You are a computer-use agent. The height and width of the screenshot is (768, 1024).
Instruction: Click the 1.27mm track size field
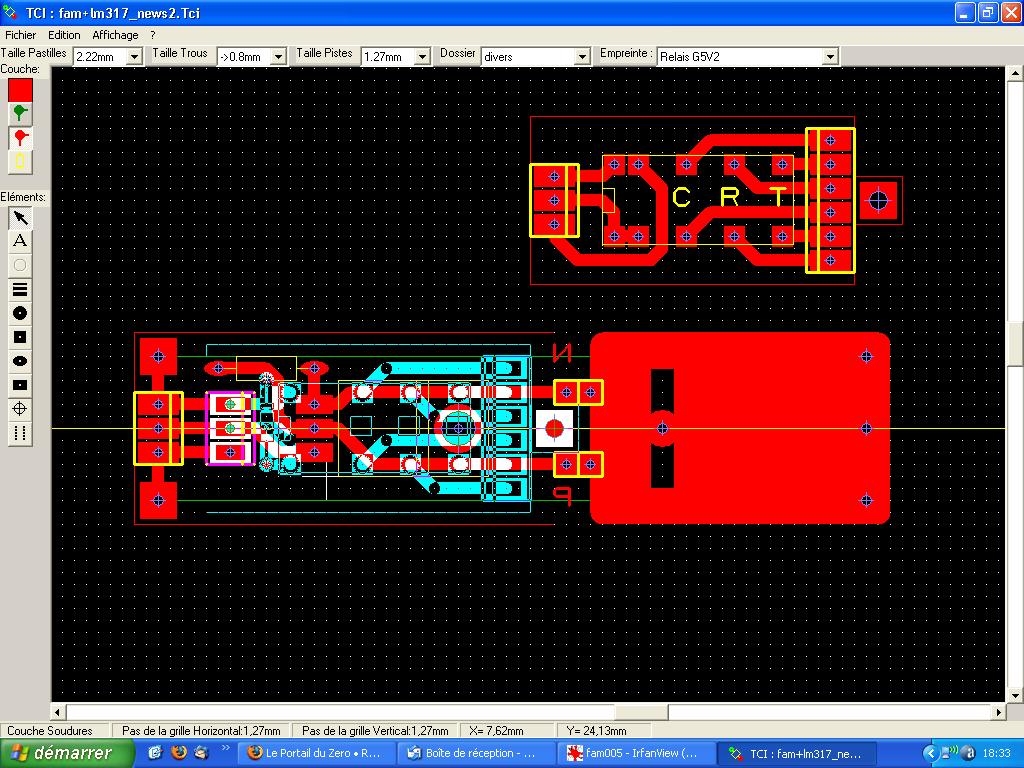(388, 57)
